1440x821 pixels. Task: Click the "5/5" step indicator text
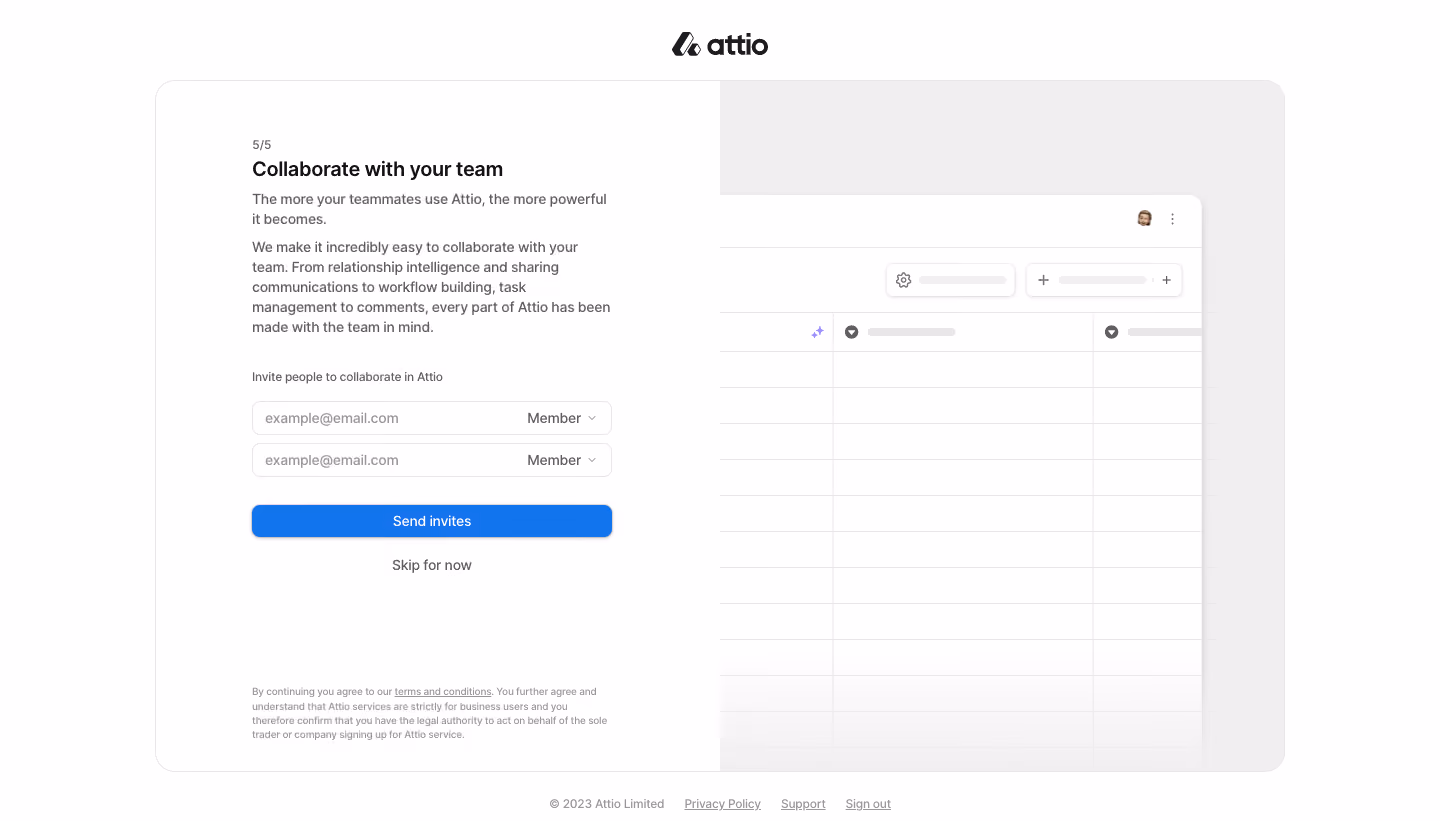(x=262, y=145)
